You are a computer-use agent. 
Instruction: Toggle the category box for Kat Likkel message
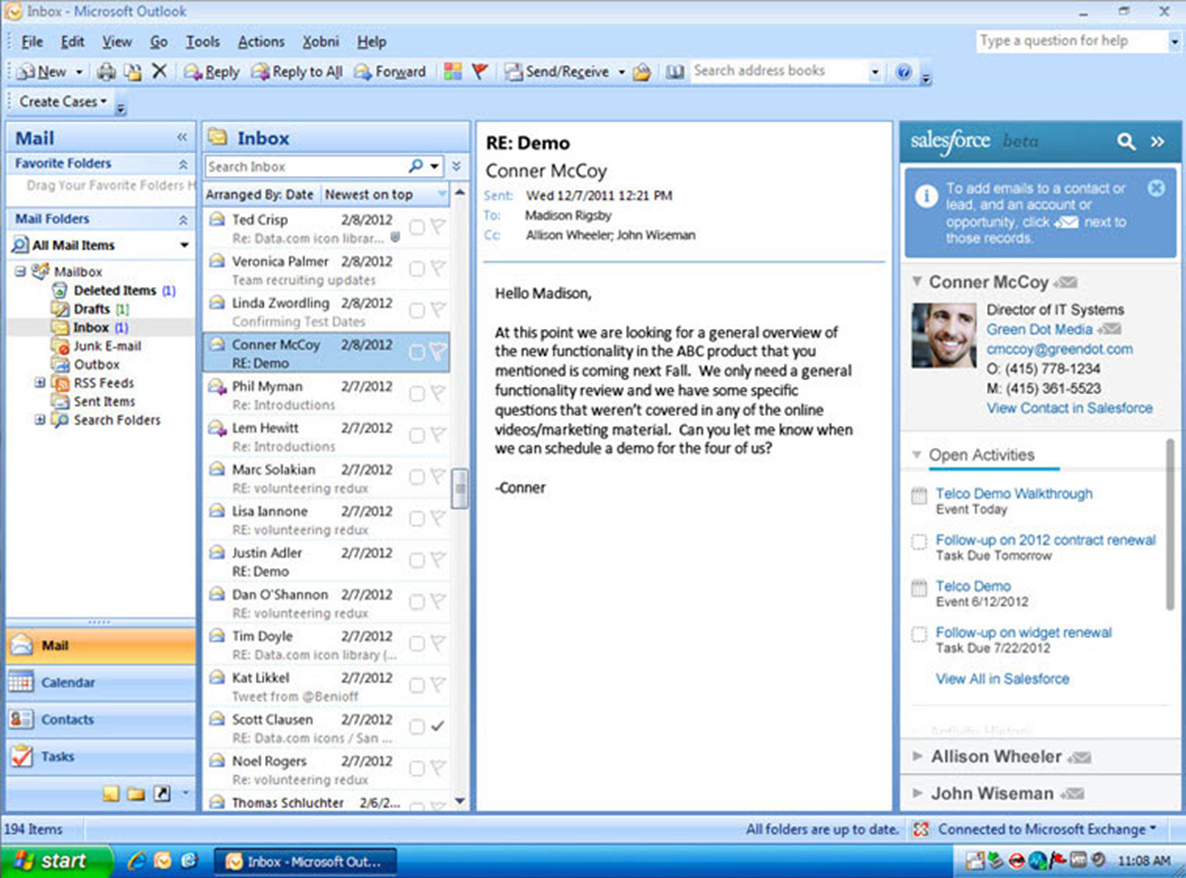417,684
